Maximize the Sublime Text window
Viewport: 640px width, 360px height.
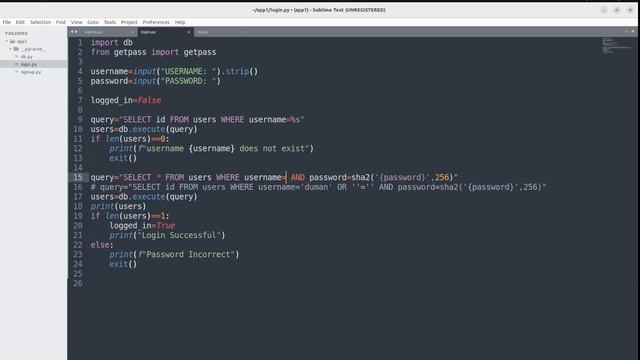(x=617, y=10)
